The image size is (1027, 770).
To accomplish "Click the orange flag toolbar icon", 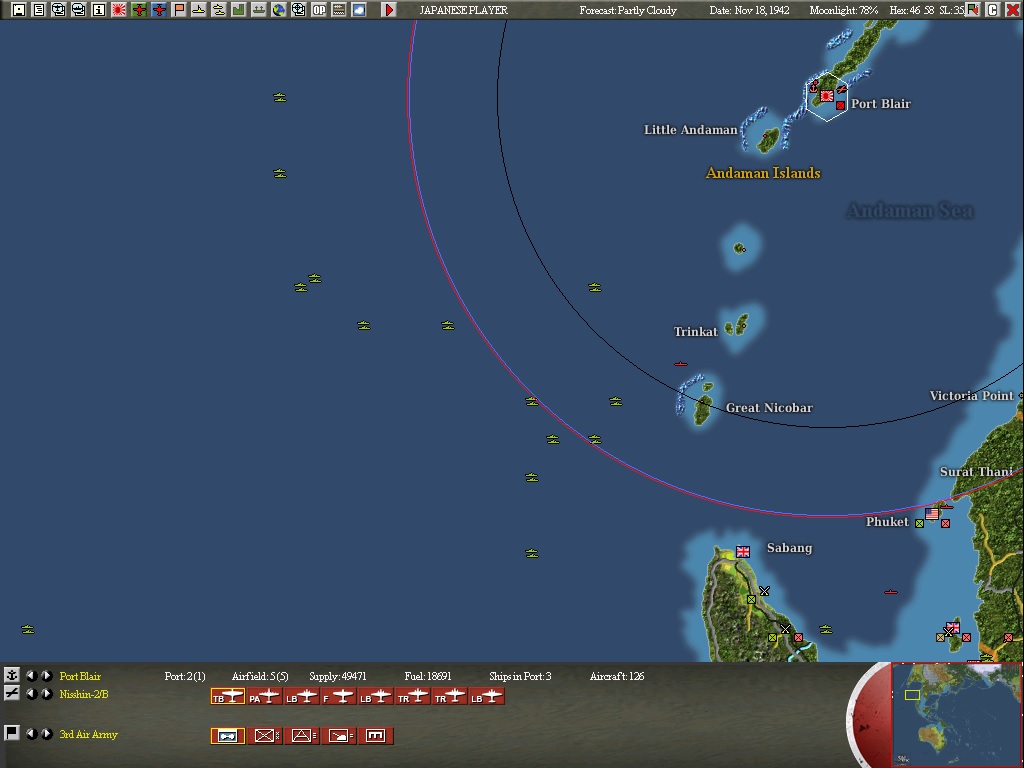I will pos(179,10).
